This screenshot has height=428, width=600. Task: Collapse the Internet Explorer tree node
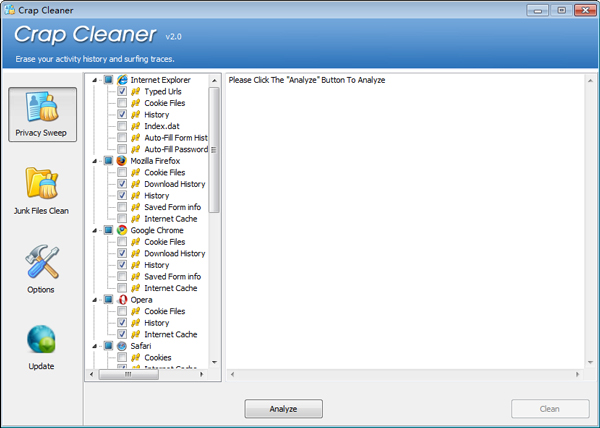pos(95,80)
